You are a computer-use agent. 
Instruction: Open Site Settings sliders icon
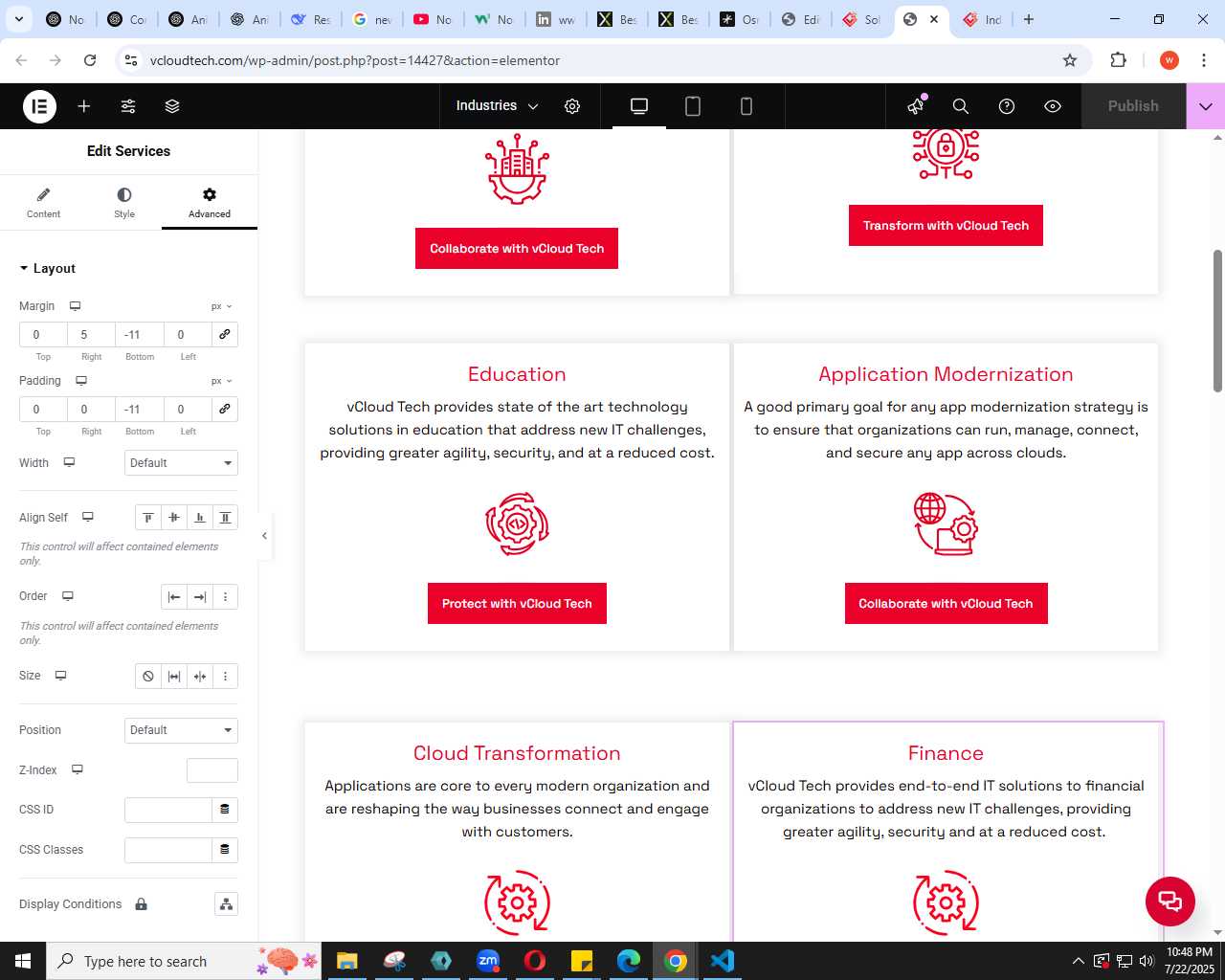tap(128, 106)
